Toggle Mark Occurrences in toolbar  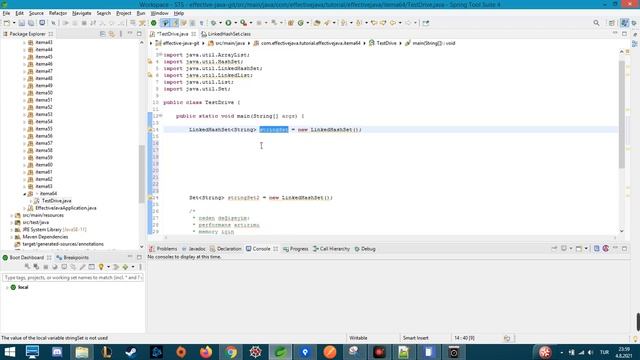pyautogui.click(x=175, y=23)
